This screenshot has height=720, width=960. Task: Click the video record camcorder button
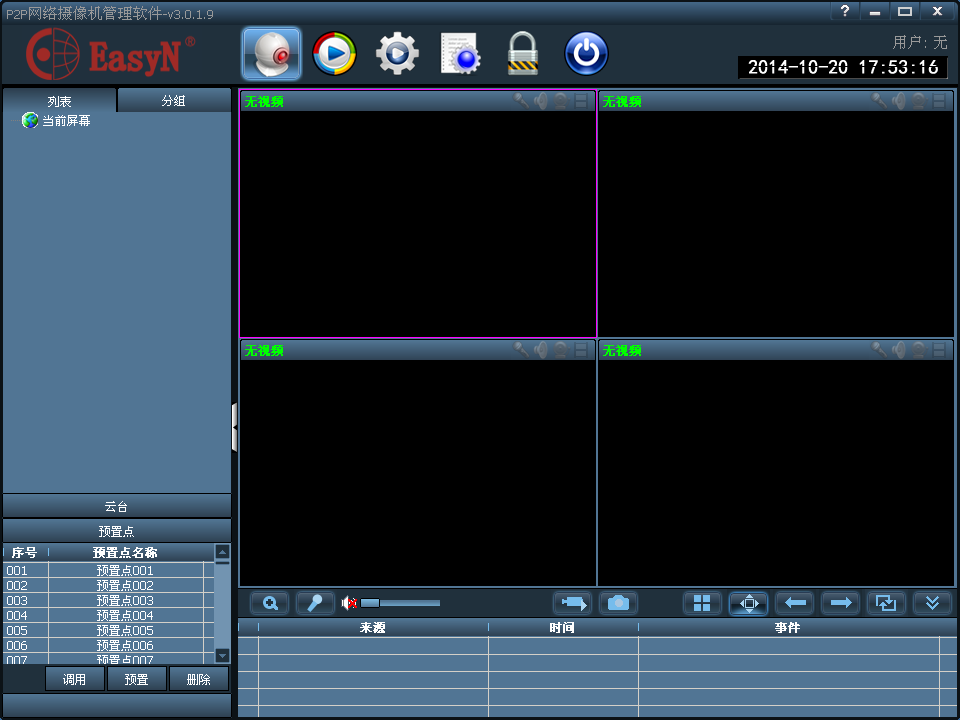click(x=572, y=603)
